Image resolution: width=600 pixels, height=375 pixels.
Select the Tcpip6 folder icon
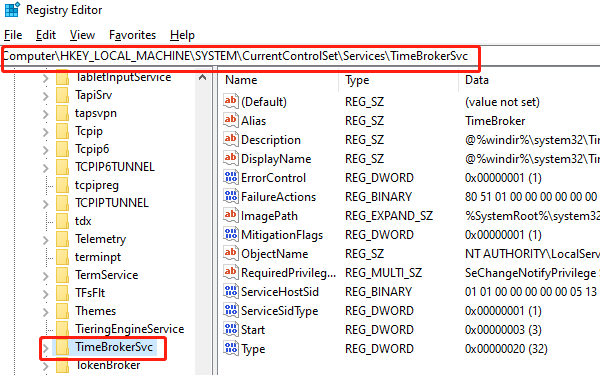pyautogui.click(x=62, y=149)
